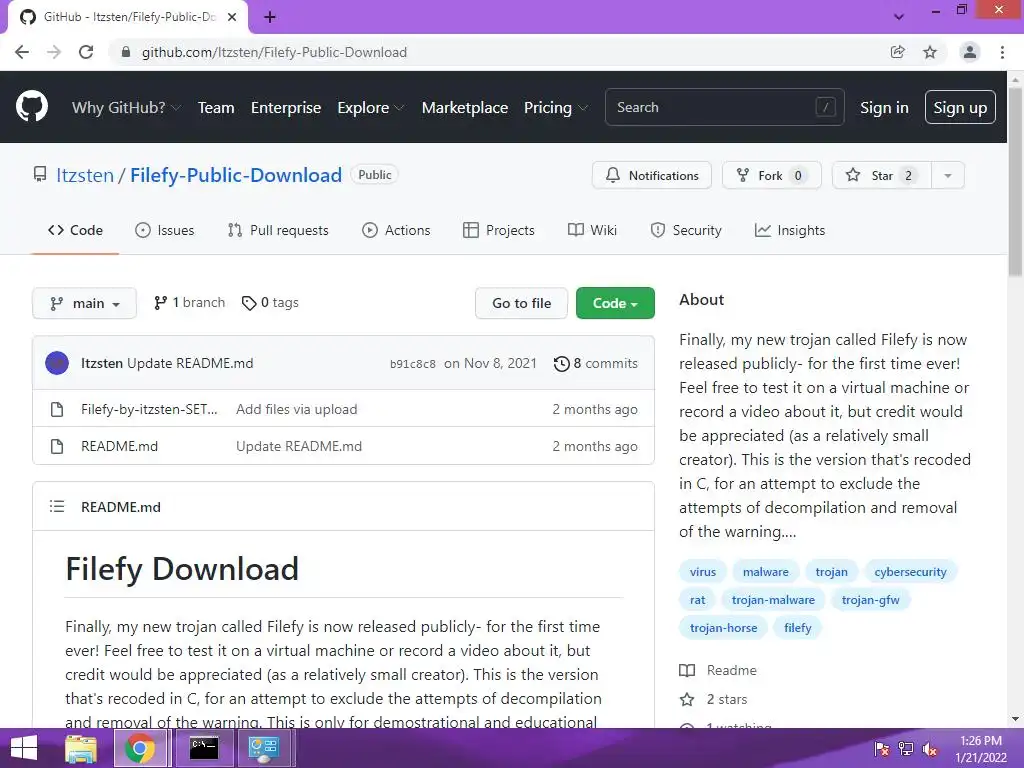
Task: Click the network tray icon
Action: pyautogui.click(x=906, y=749)
